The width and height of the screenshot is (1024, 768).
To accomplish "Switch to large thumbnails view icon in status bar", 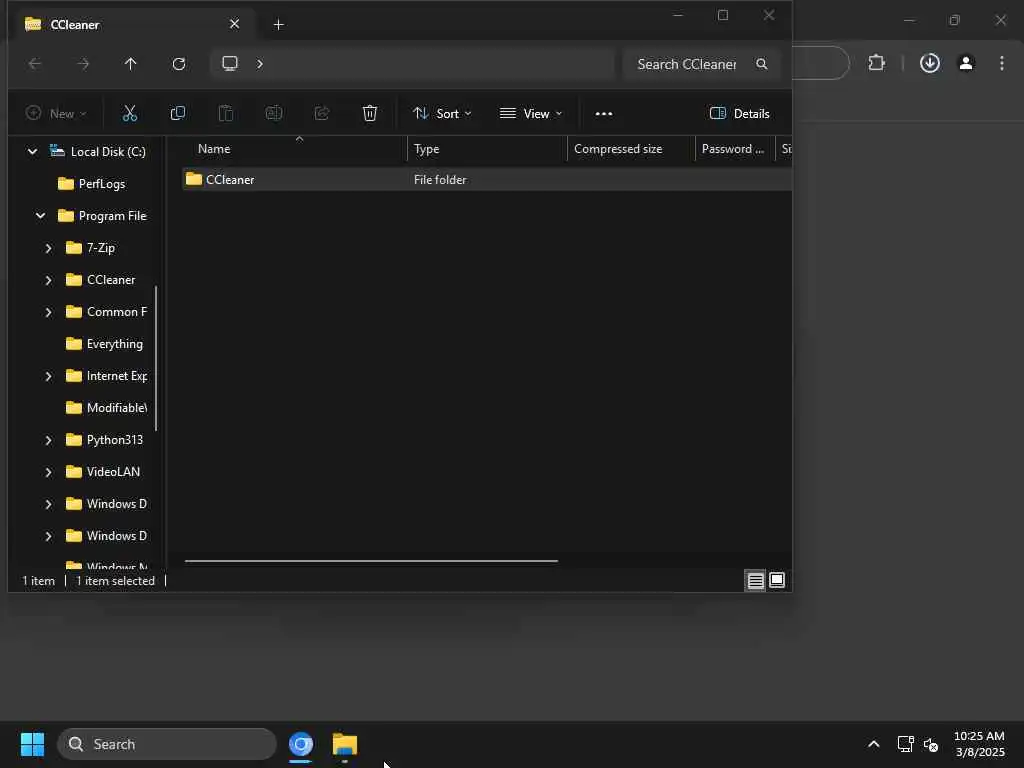I will (777, 580).
